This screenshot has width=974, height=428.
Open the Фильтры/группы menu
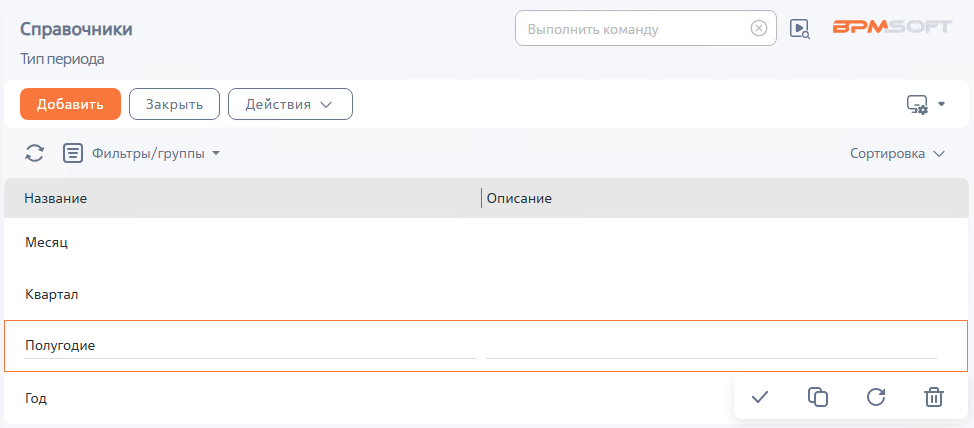[155, 153]
